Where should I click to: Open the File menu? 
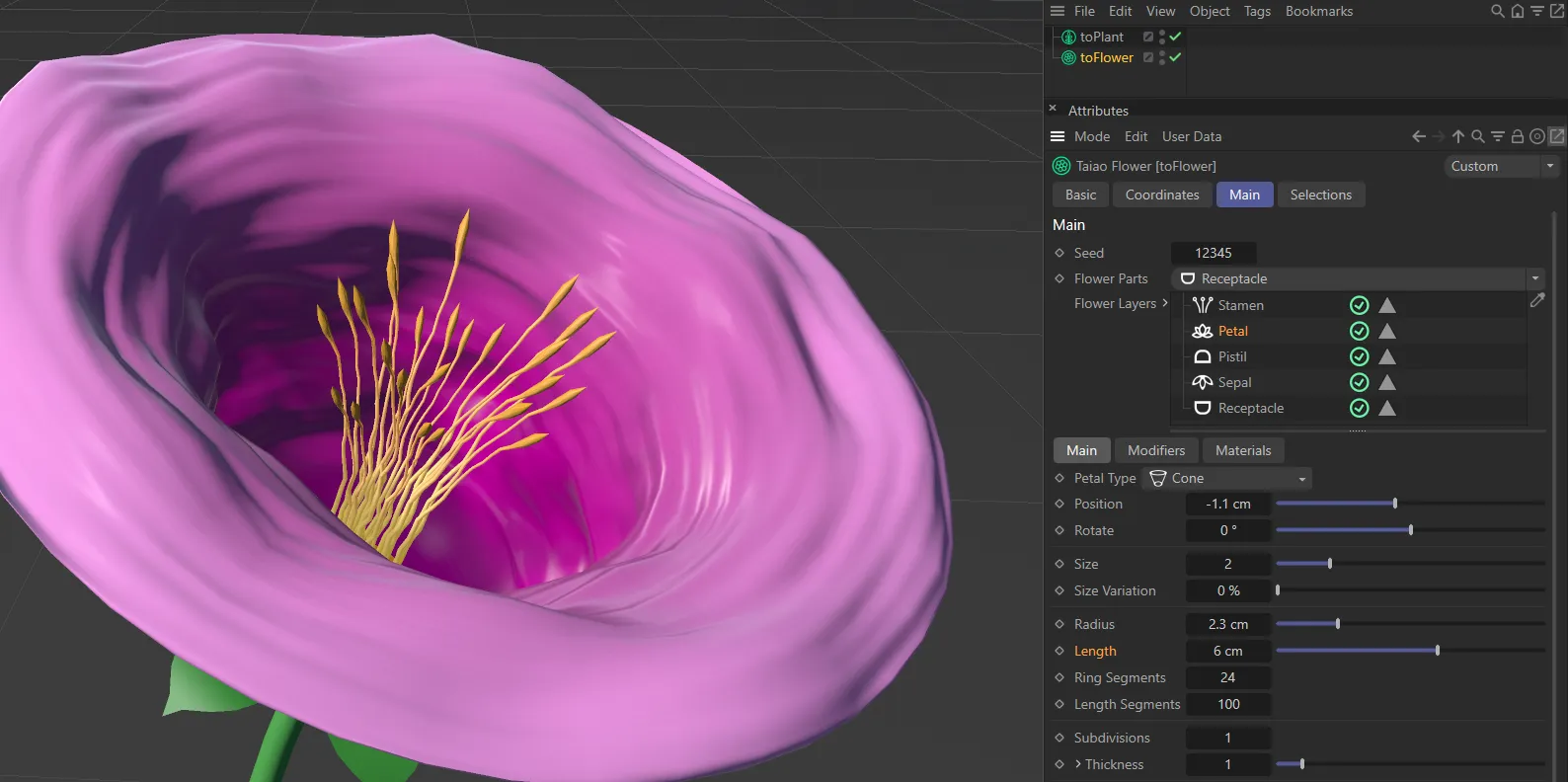point(1084,11)
